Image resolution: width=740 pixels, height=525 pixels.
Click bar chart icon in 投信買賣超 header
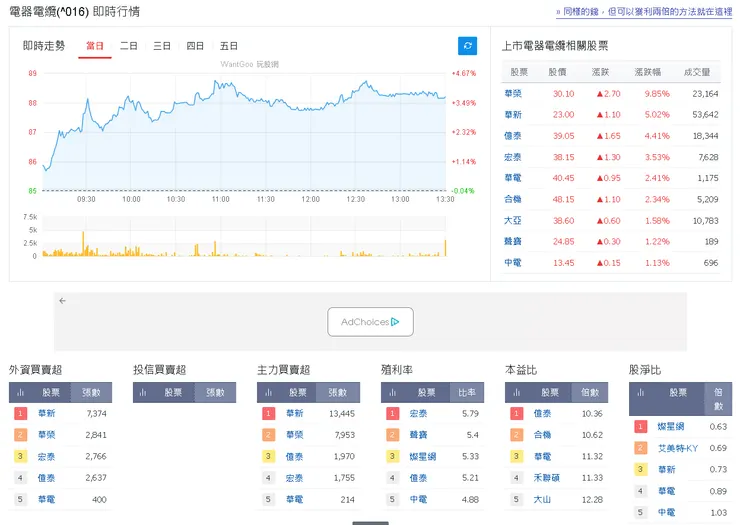coord(143,392)
